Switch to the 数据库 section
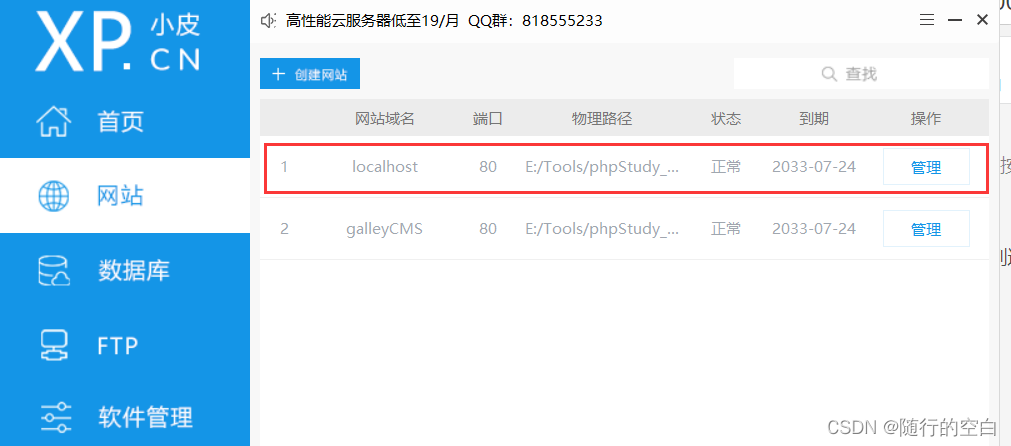1011x446 pixels. (134, 271)
